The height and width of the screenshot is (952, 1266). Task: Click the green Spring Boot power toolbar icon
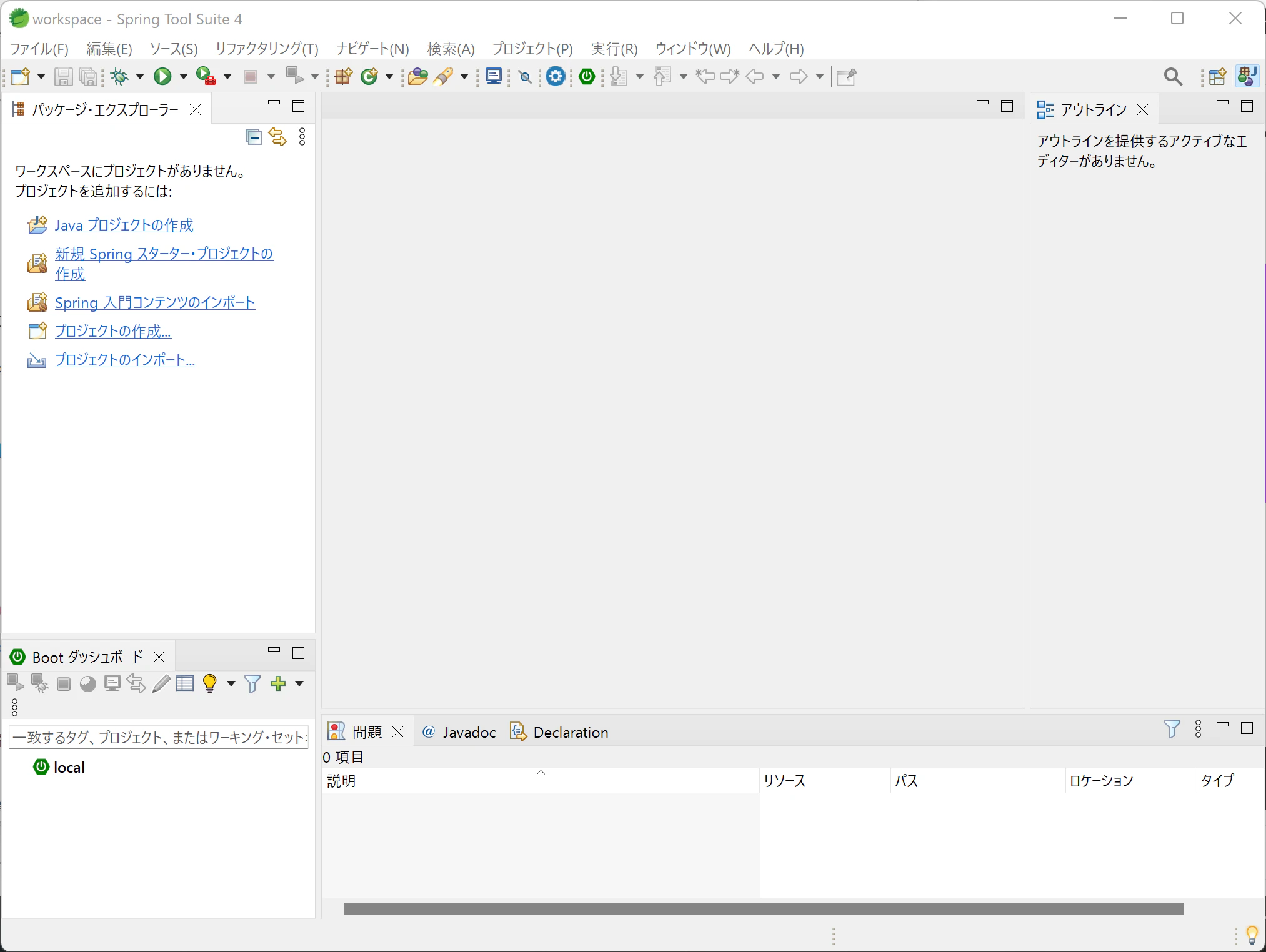587,76
